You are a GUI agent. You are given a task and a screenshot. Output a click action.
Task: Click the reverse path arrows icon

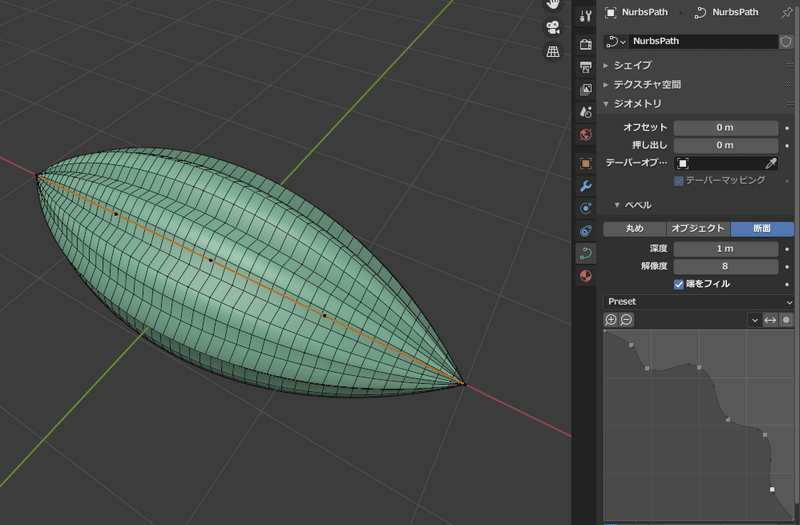pyautogui.click(x=770, y=320)
